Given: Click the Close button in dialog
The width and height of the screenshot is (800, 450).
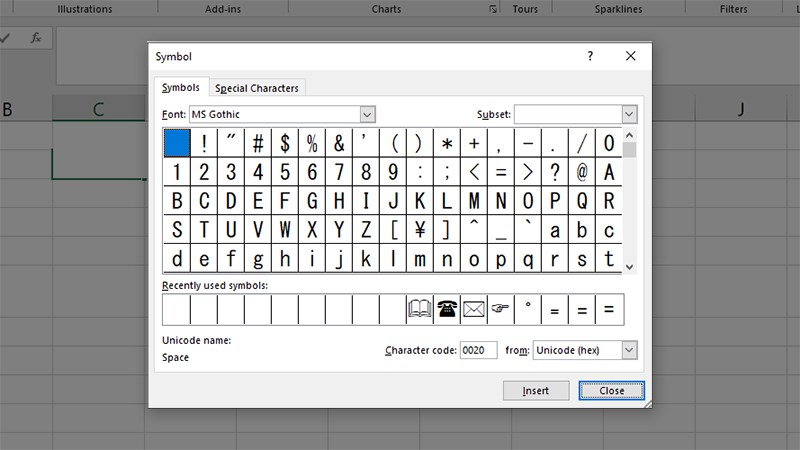Looking at the screenshot, I should click(x=612, y=391).
